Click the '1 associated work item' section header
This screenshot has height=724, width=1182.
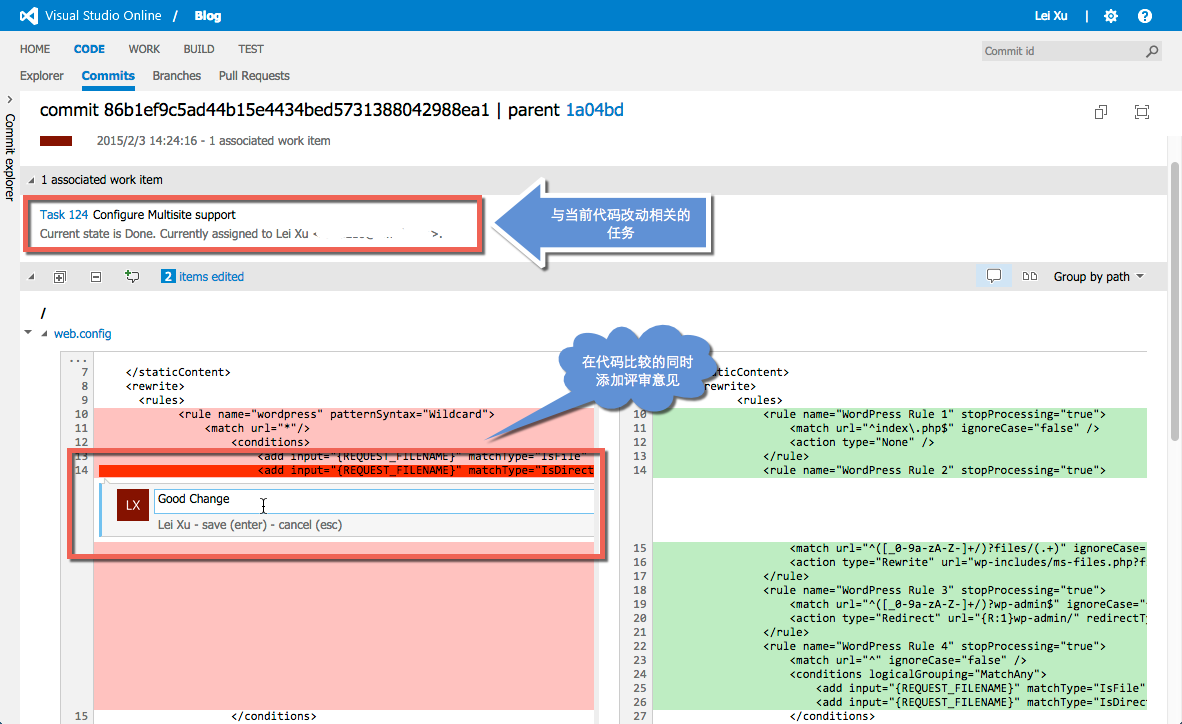coord(102,180)
